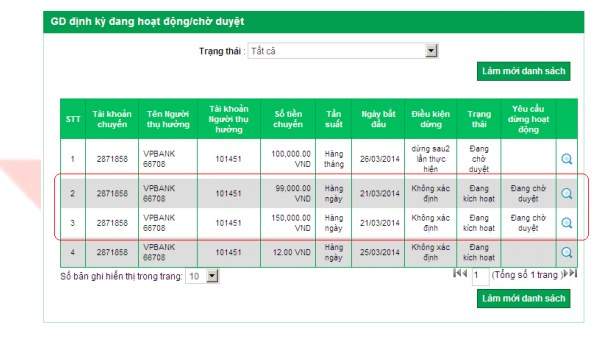
Task: Click Tổng số 1 trang text
Action: coord(527,275)
